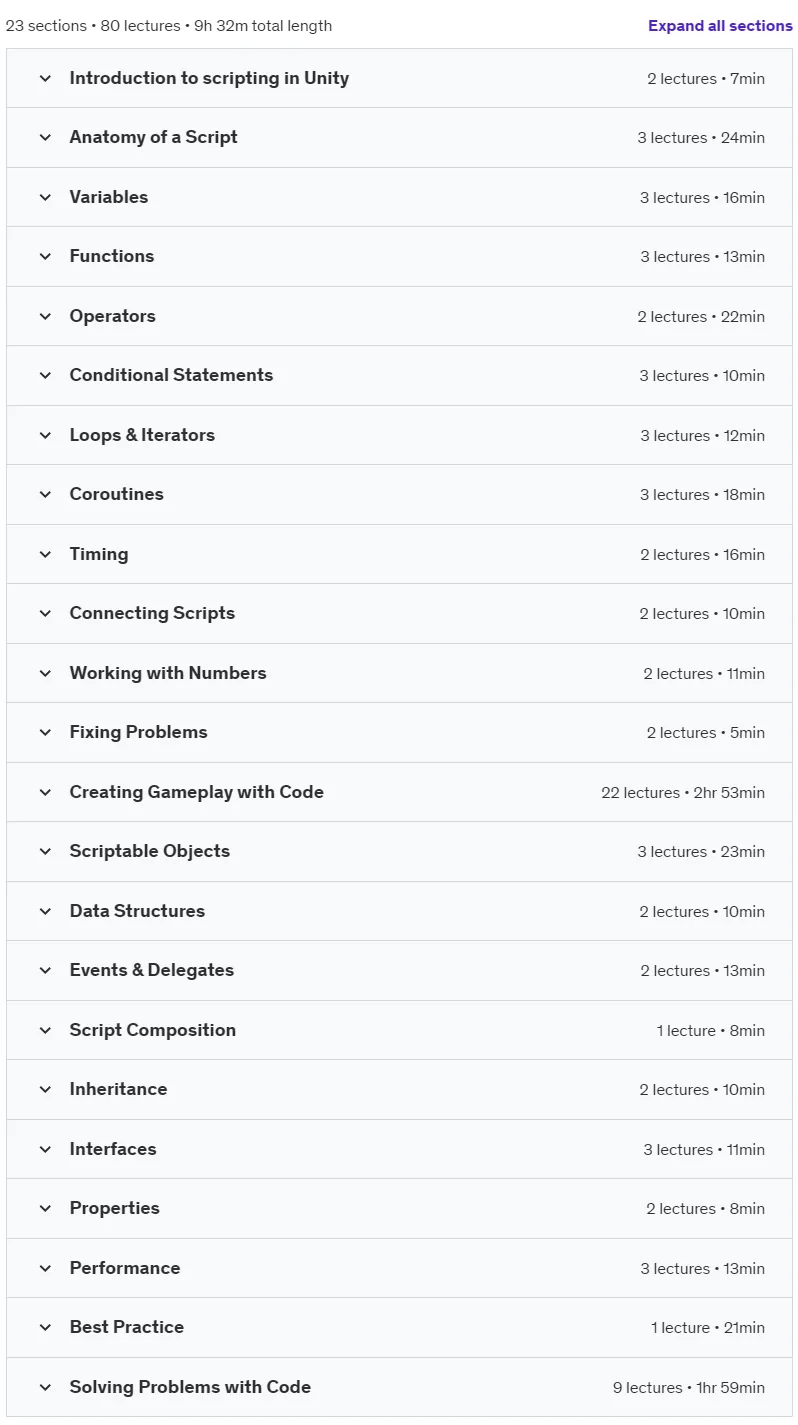Expand the Data Structures section row
This screenshot has width=798, height=1425.
coord(399,911)
